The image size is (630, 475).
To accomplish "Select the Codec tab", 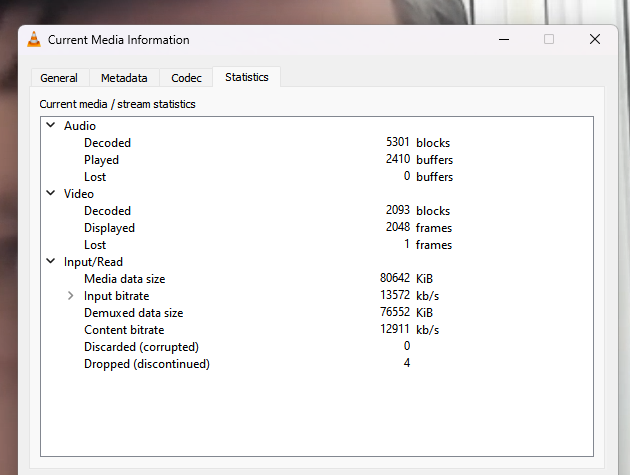I will tap(186, 78).
